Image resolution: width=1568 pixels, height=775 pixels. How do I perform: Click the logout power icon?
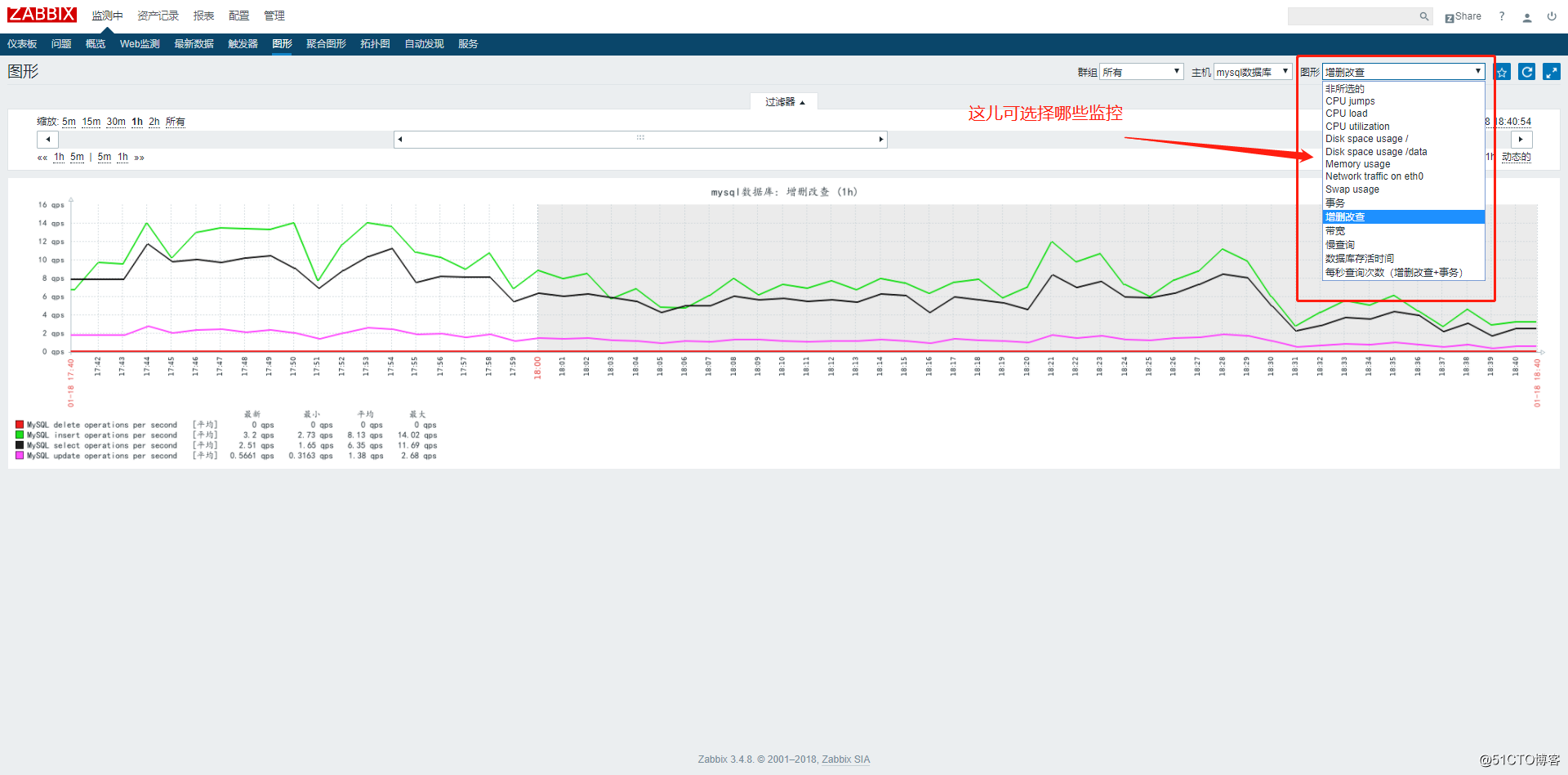(x=1552, y=16)
